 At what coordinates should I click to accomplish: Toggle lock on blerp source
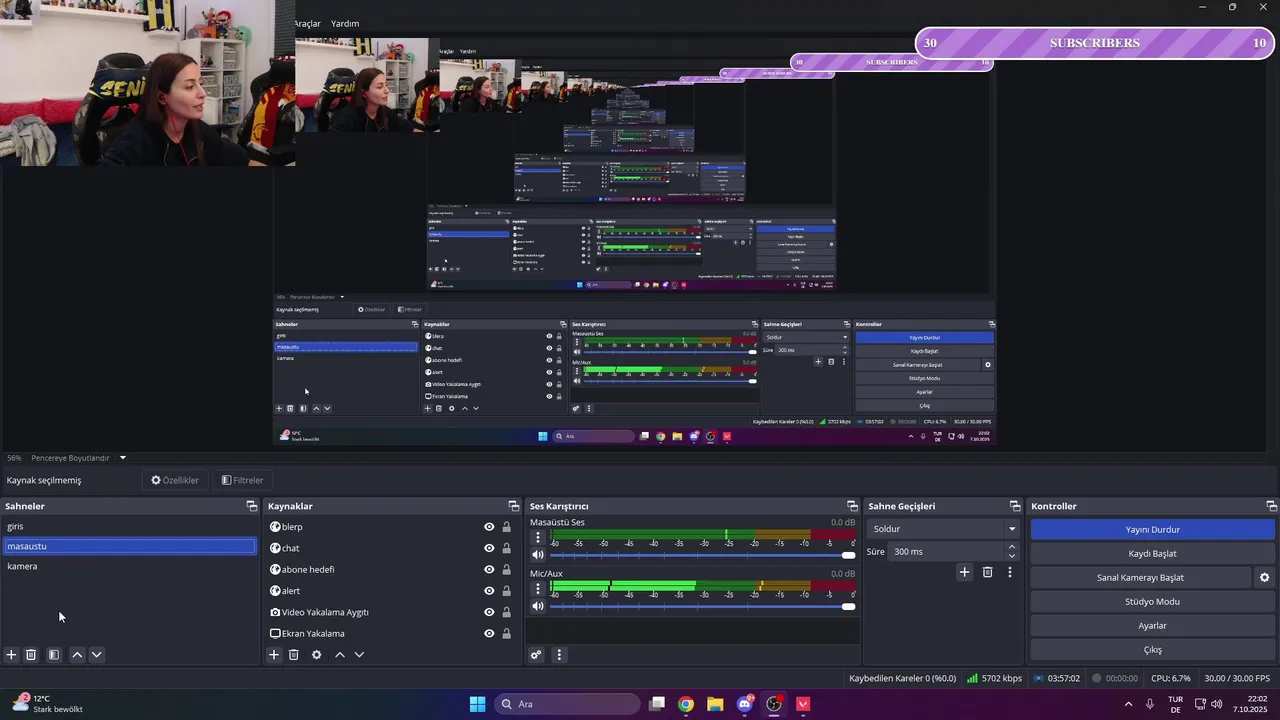[506, 527]
